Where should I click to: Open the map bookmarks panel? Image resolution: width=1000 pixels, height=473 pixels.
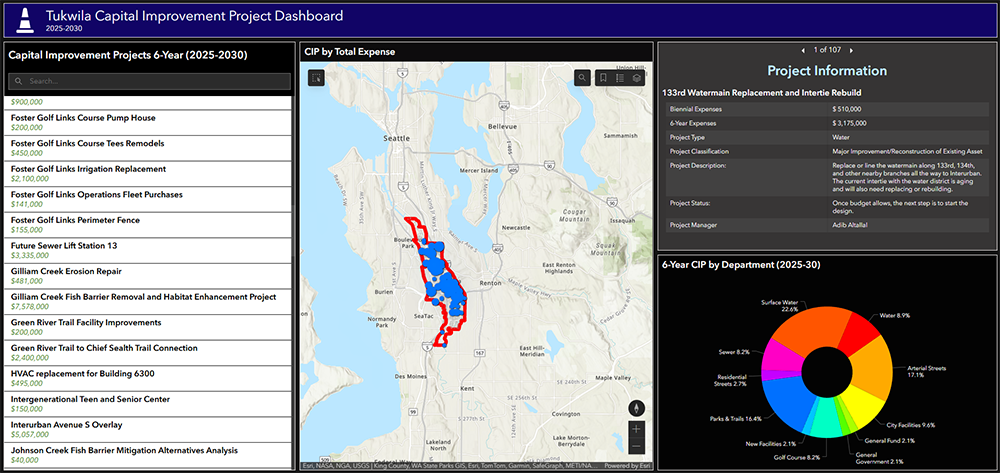(x=602, y=77)
